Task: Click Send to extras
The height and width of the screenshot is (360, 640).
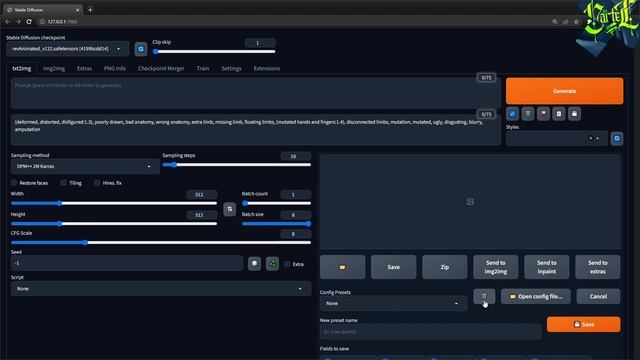Action: tap(598, 267)
